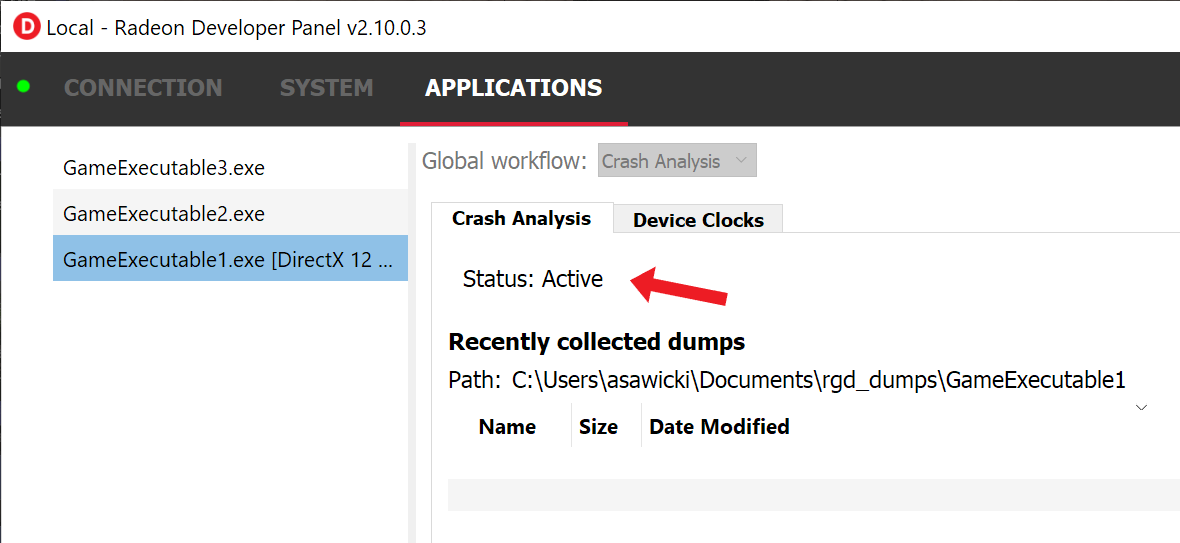Select GameExecutable2.exe in the list
1180x543 pixels.
[230, 214]
